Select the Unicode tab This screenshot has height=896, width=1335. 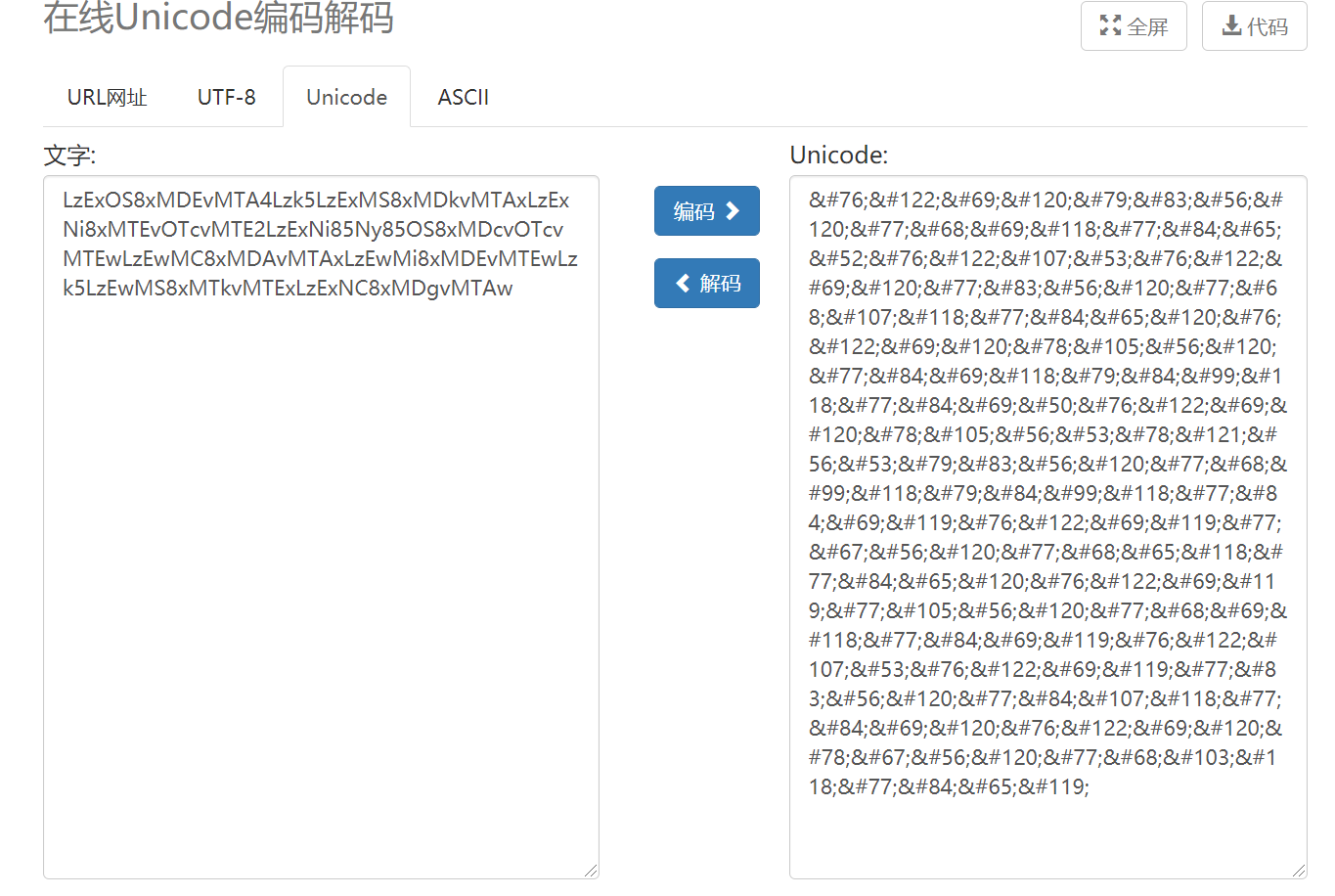coord(346,97)
